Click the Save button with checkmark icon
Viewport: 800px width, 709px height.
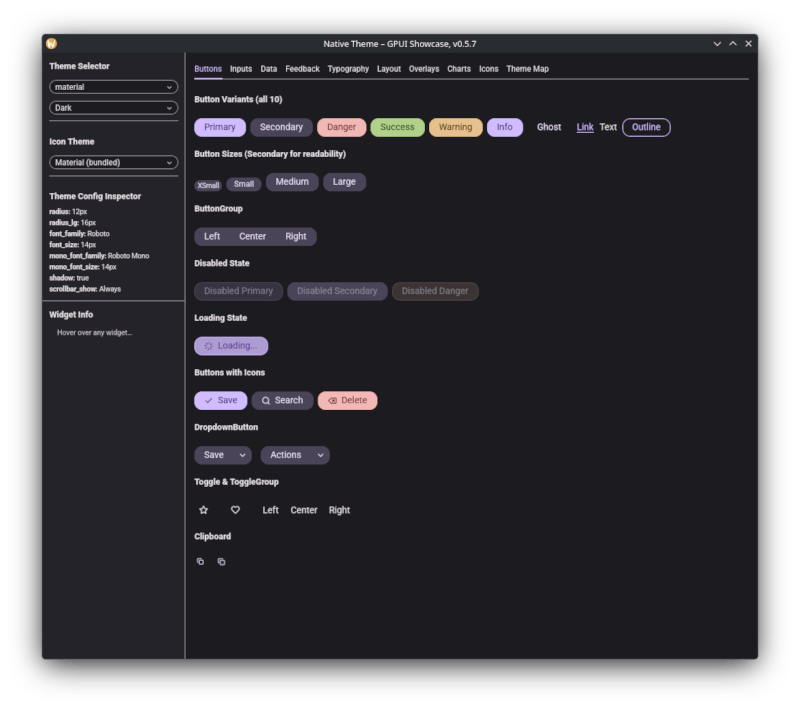pyautogui.click(x=220, y=400)
